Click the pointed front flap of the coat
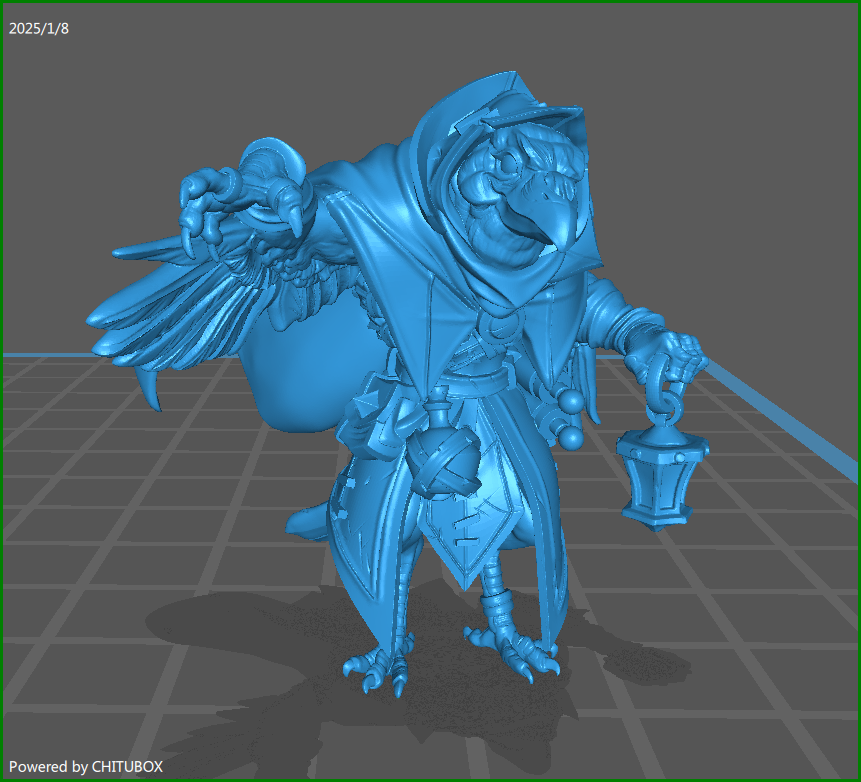 (x=462, y=540)
